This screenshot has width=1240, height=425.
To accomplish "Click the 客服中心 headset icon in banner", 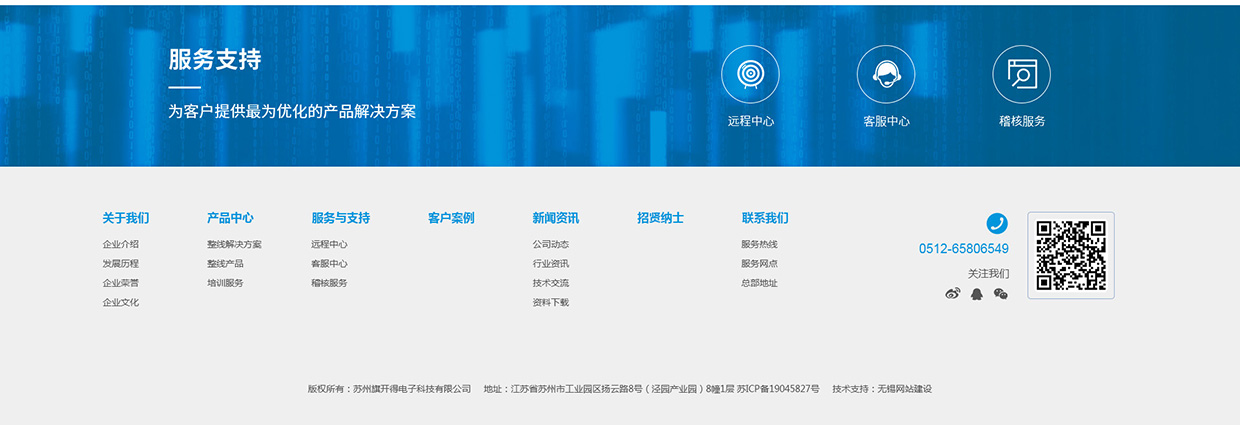I will tap(885, 74).
